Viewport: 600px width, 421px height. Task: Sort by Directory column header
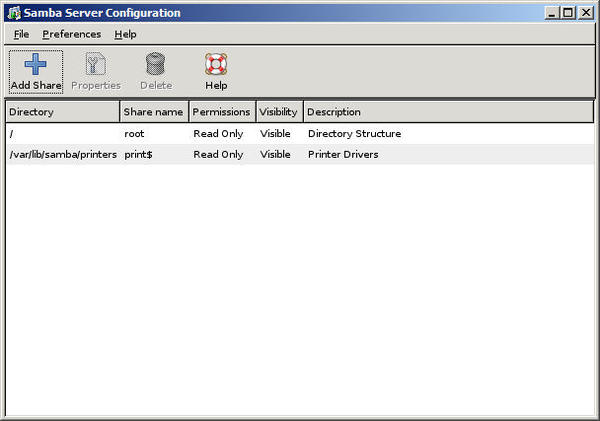pos(63,112)
